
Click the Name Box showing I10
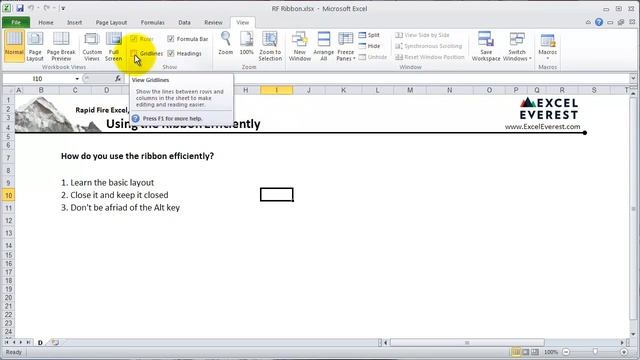point(38,78)
